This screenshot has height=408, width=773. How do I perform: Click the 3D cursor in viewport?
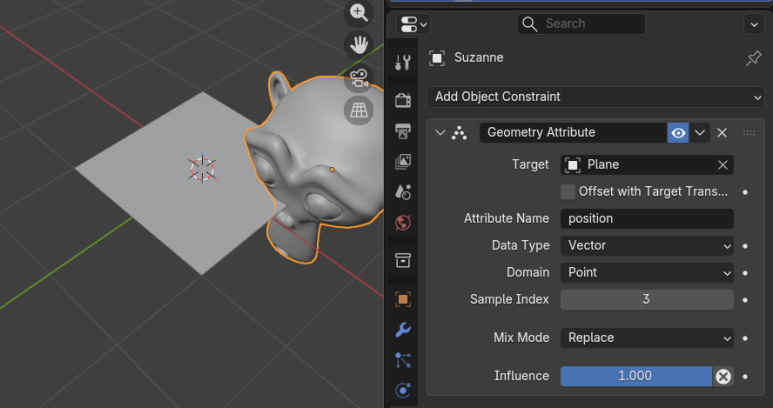[x=203, y=170]
